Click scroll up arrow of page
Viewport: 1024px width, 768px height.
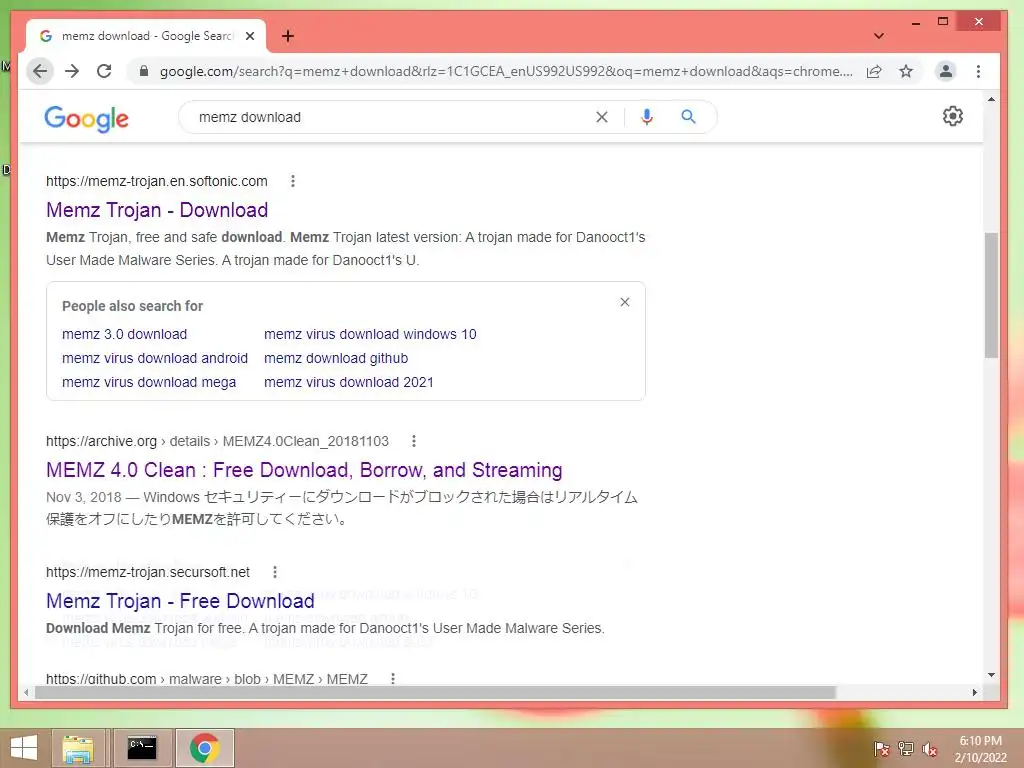click(x=991, y=99)
